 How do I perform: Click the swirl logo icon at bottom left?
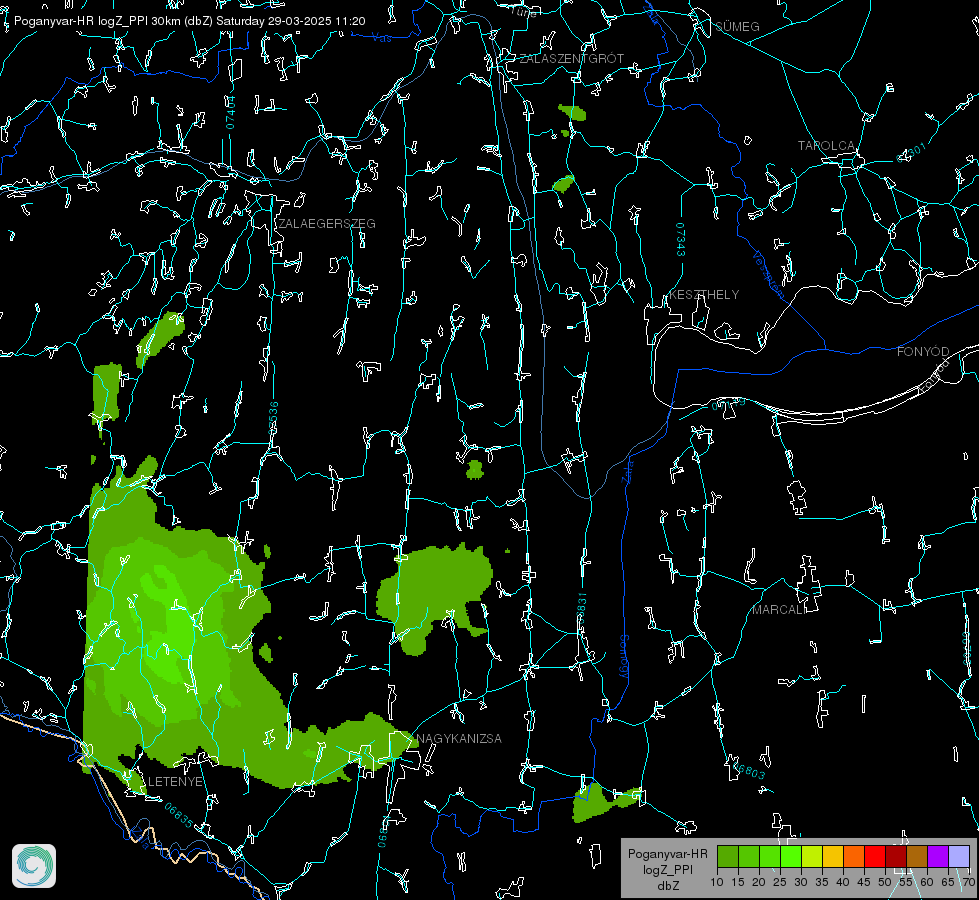tap(34, 866)
